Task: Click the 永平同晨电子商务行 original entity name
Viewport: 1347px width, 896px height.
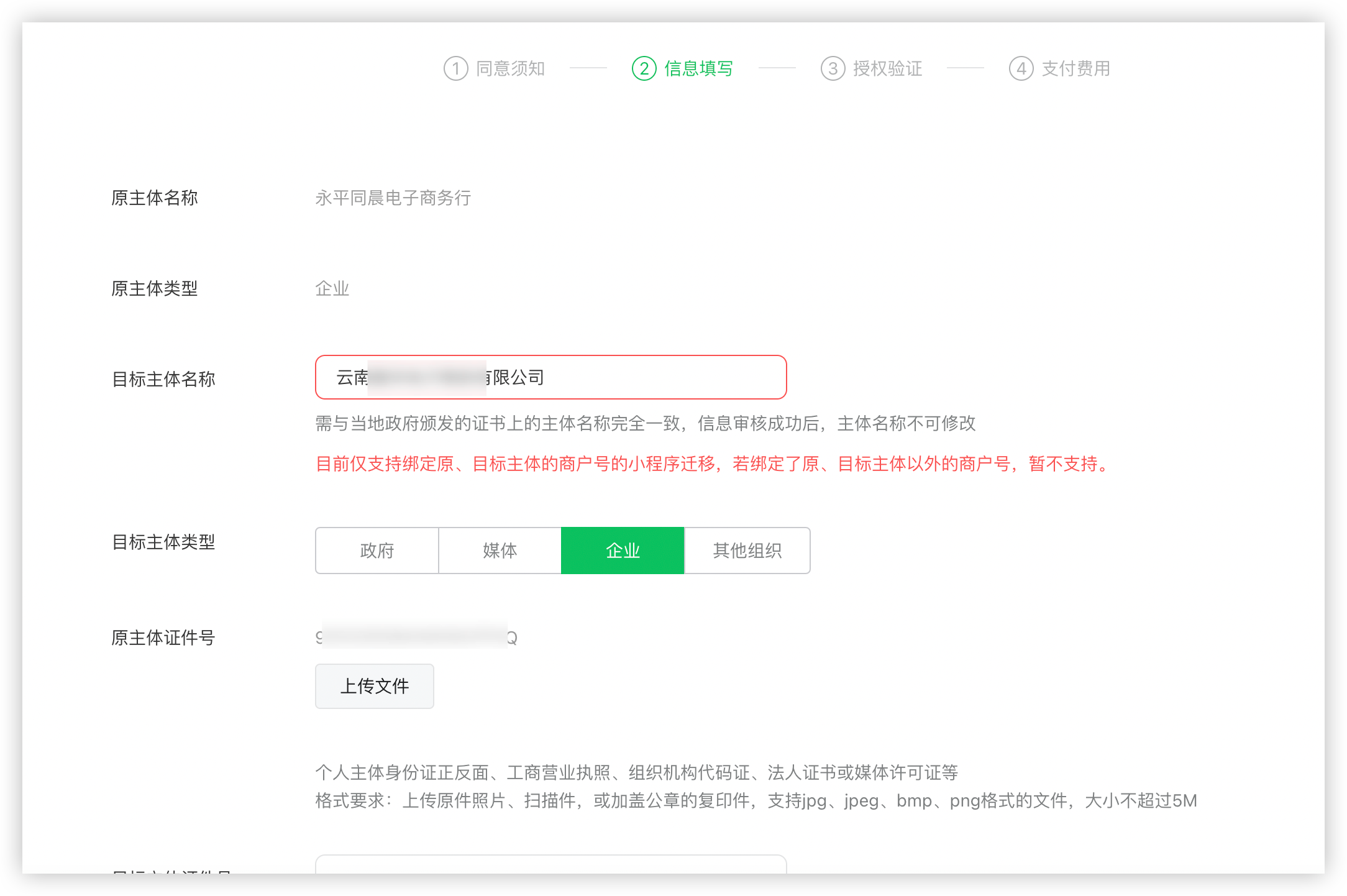Action: point(393,198)
